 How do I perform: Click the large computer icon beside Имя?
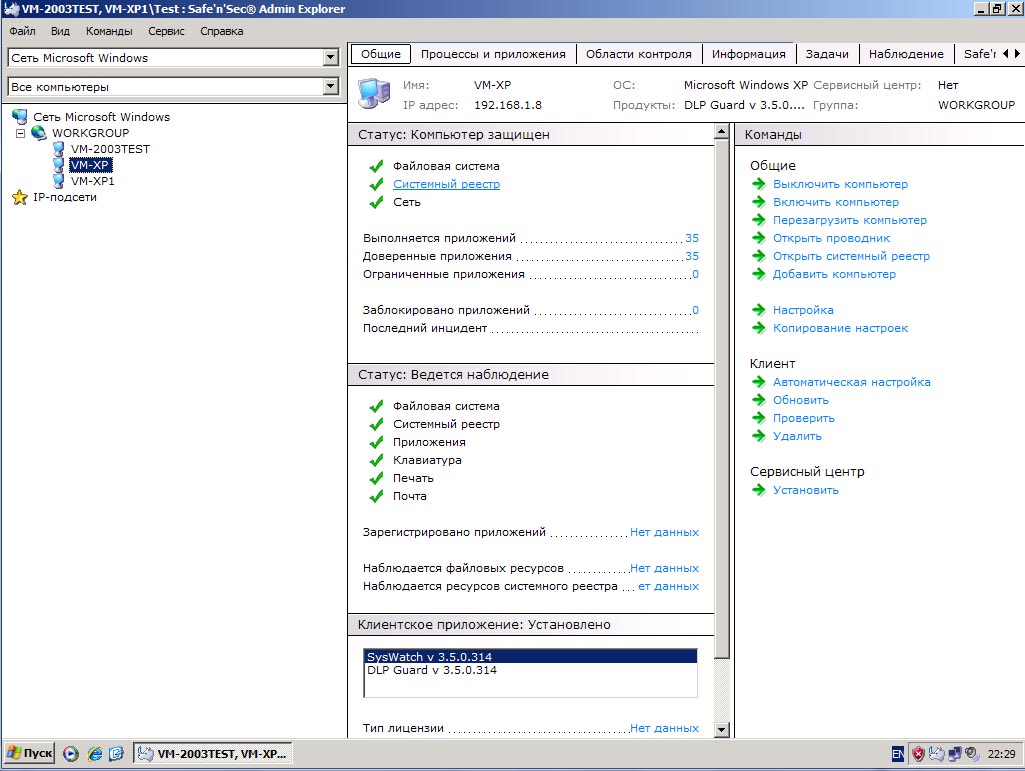pos(375,94)
